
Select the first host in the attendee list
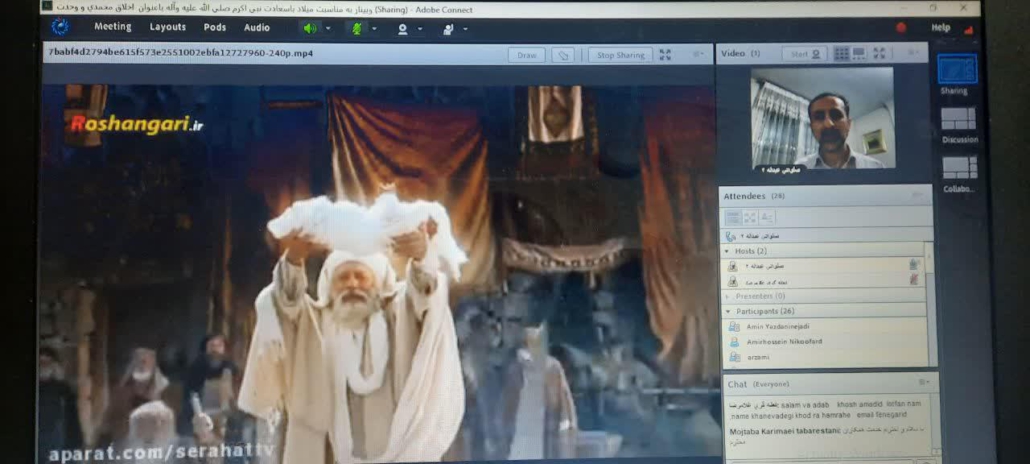tap(822, 266)
